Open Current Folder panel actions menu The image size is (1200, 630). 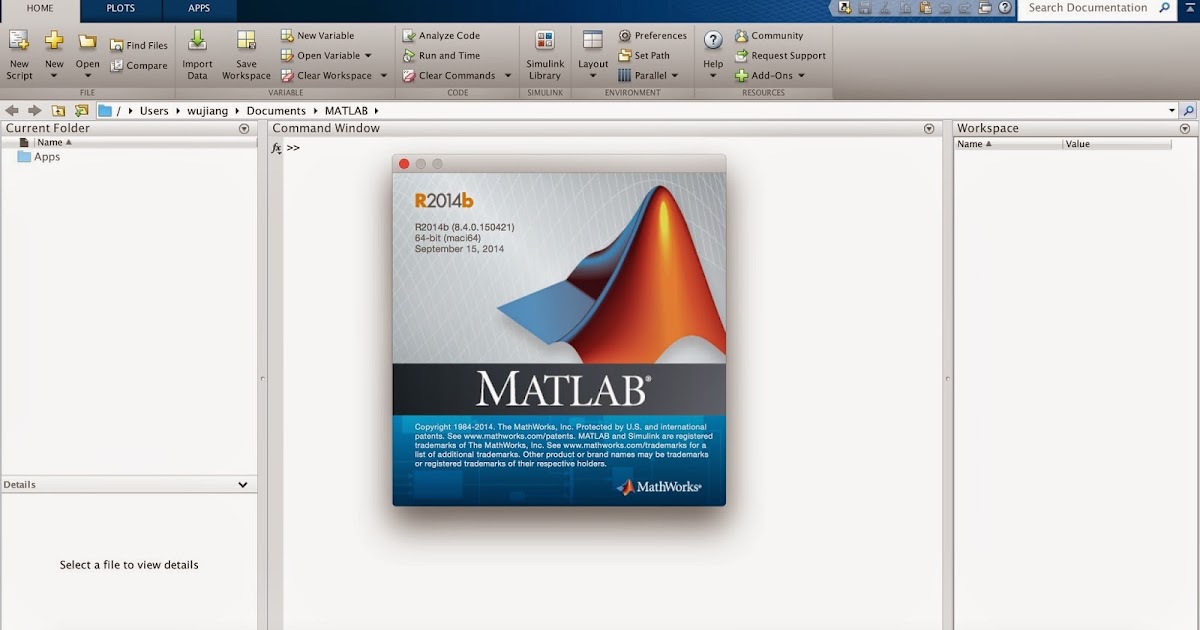pos(244,129)
